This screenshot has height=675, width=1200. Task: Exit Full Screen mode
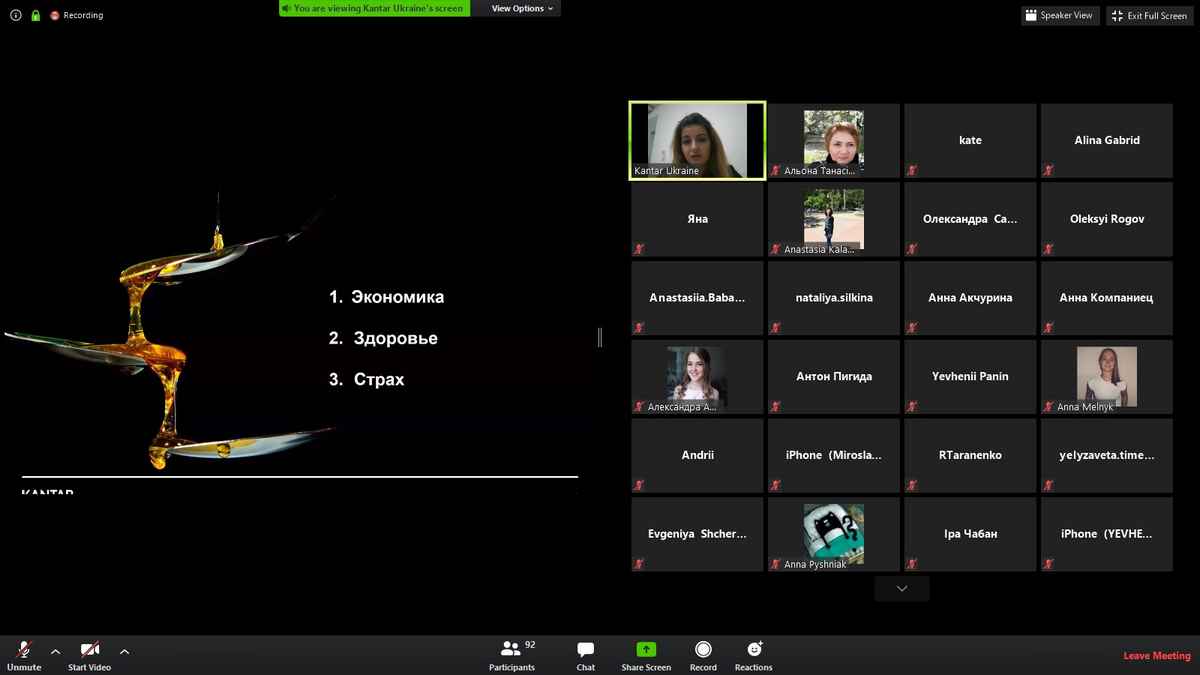pyautogui.click(x=1149, y=15)
